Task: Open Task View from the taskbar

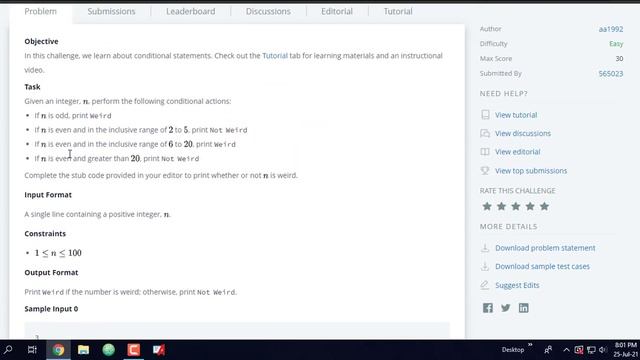Action: pyautogui.click(x=32, y=350)
